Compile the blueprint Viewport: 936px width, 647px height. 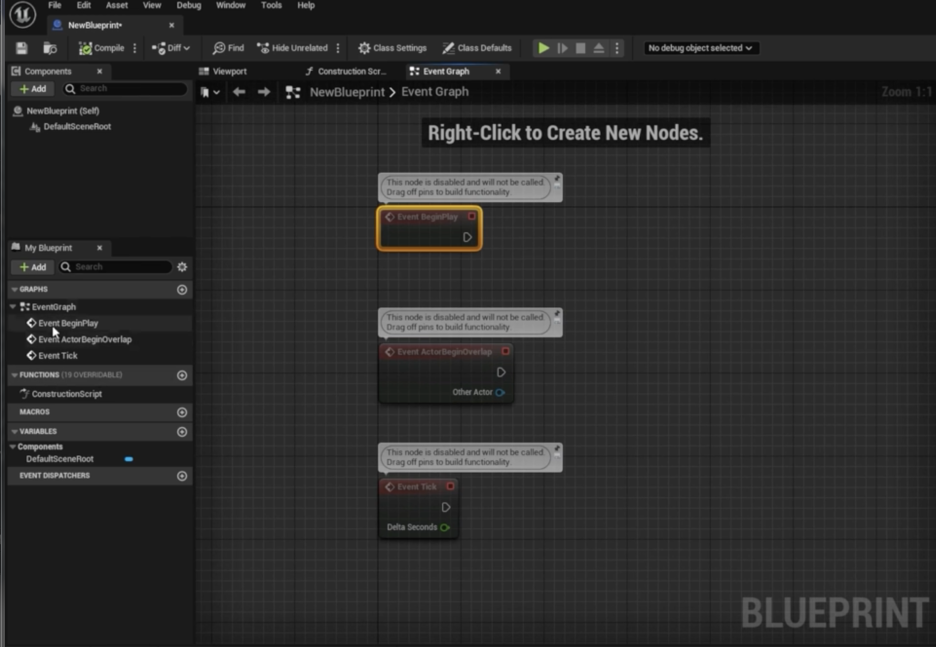[x=101, y=48]
